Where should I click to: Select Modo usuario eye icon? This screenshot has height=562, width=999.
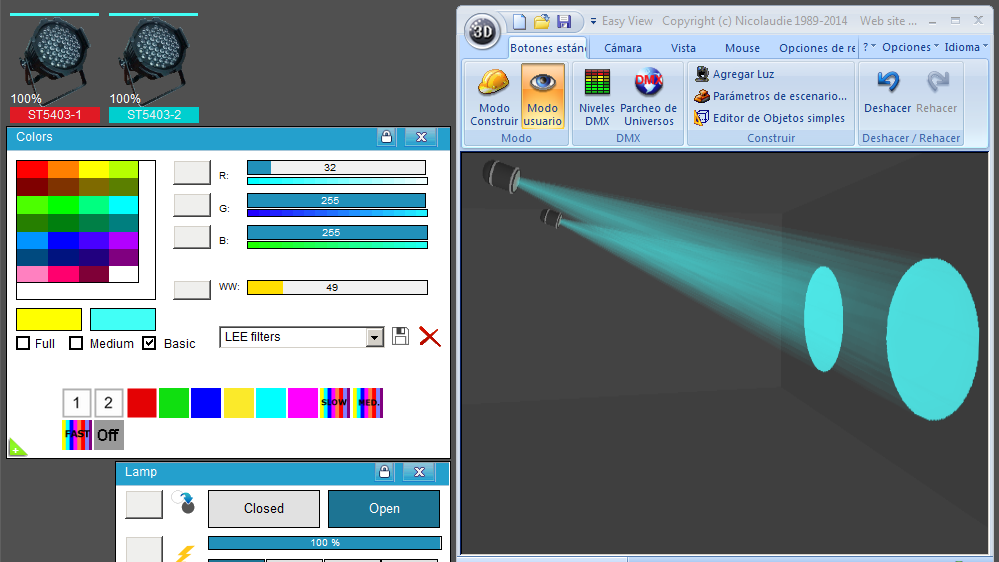(542, 97)
